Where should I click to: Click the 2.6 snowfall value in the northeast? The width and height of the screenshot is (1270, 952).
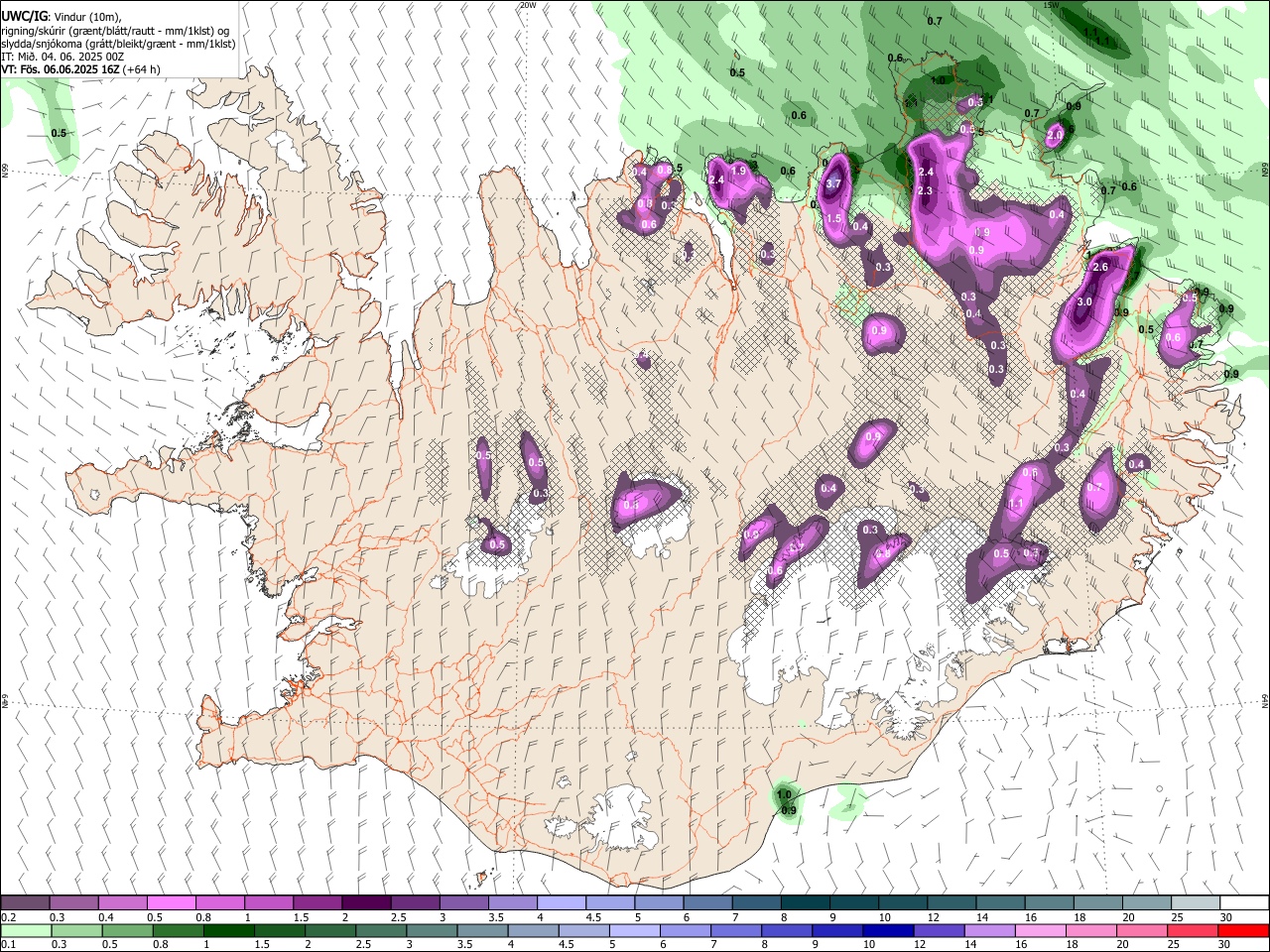click(1099, 268)
